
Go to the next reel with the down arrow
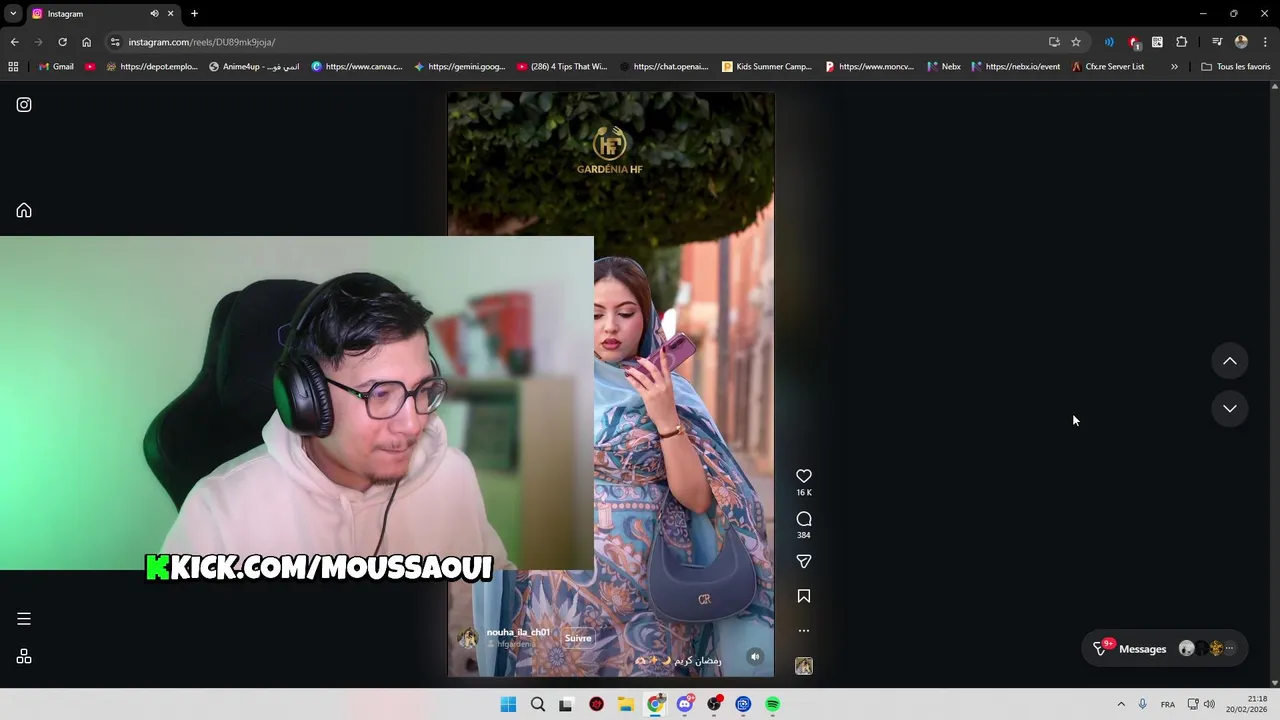(1230, 408)
